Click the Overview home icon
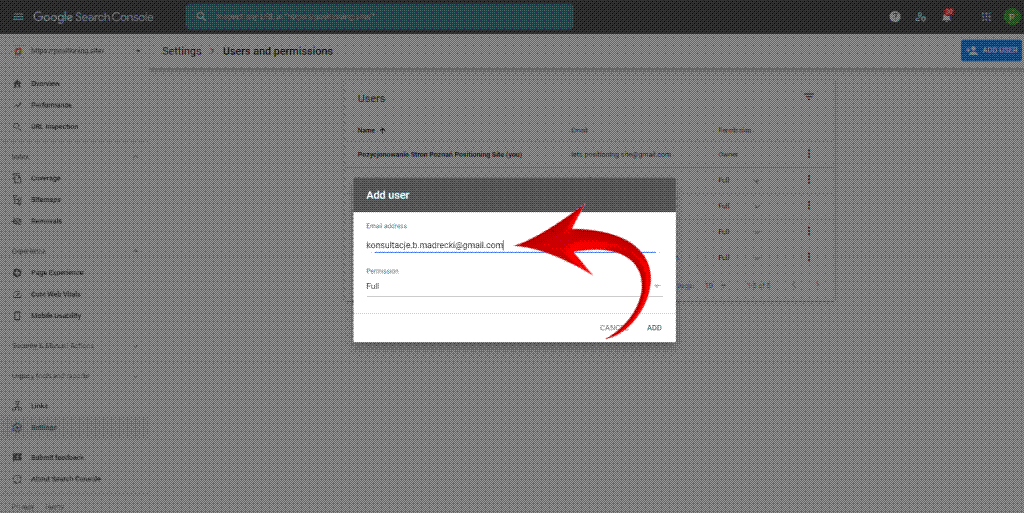This screenshot has height=513, width=1024. tap(18, 84)
